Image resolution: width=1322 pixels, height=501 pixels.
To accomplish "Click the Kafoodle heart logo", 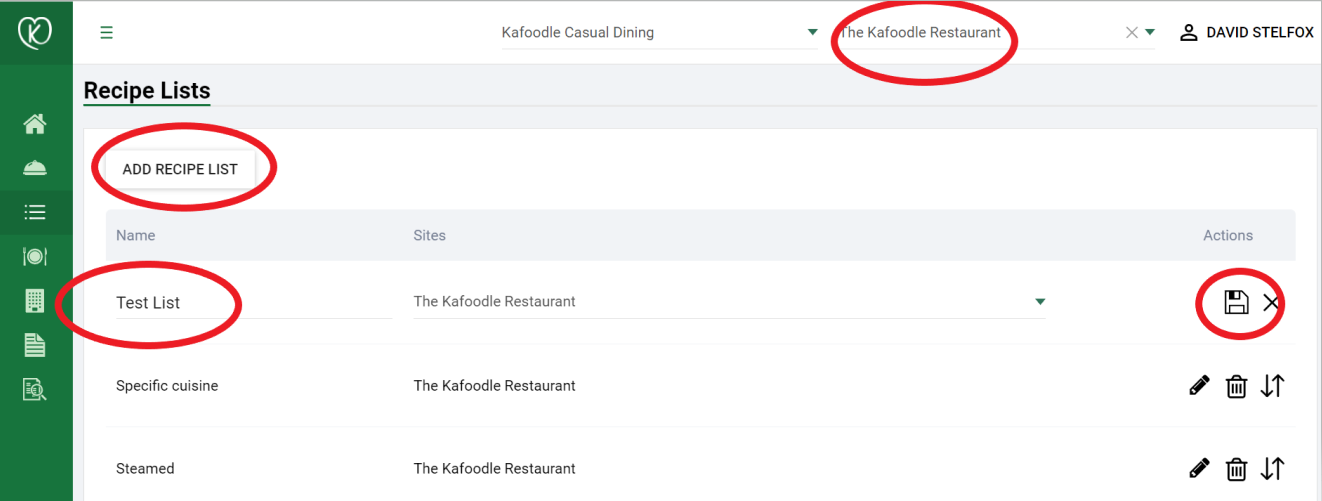I will tap(35, 32).
